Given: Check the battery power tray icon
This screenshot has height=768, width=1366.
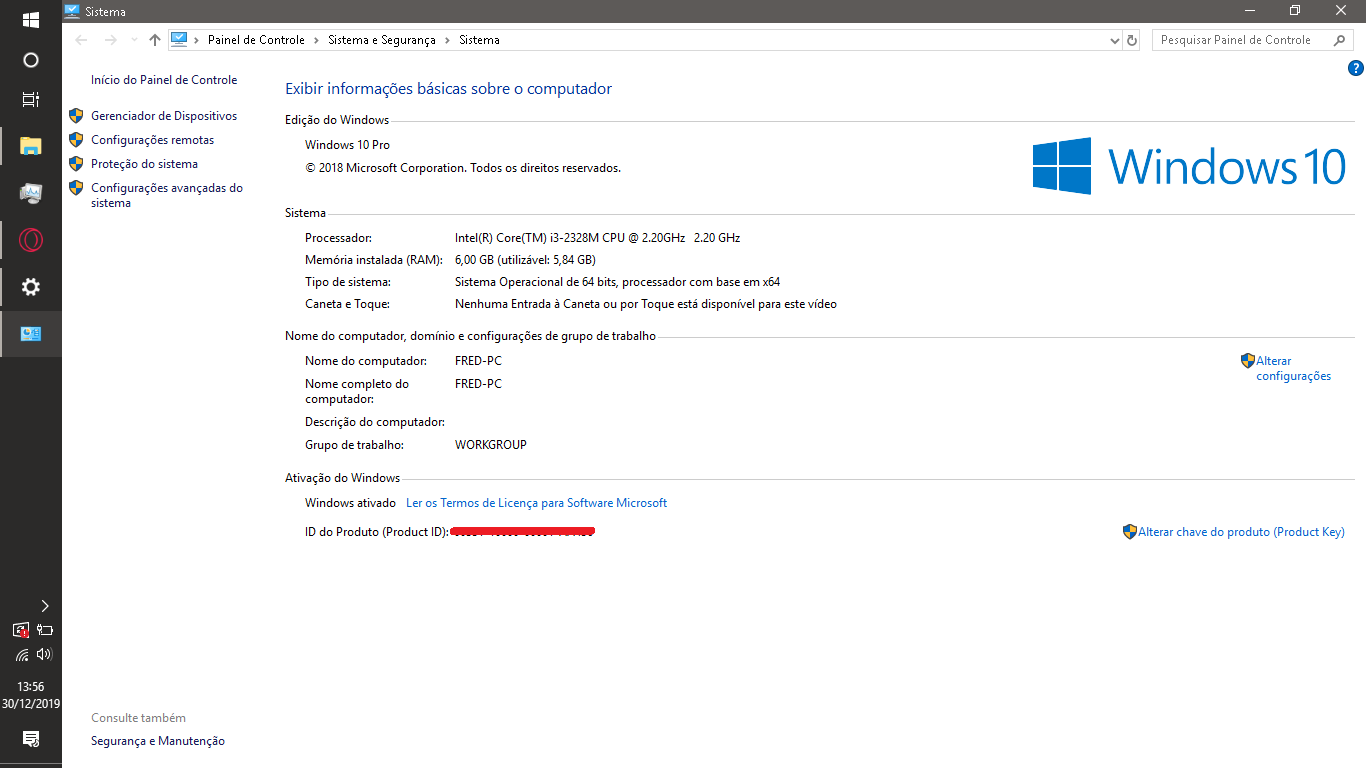Looking at the screenshot, I should [x=44, y=630].
